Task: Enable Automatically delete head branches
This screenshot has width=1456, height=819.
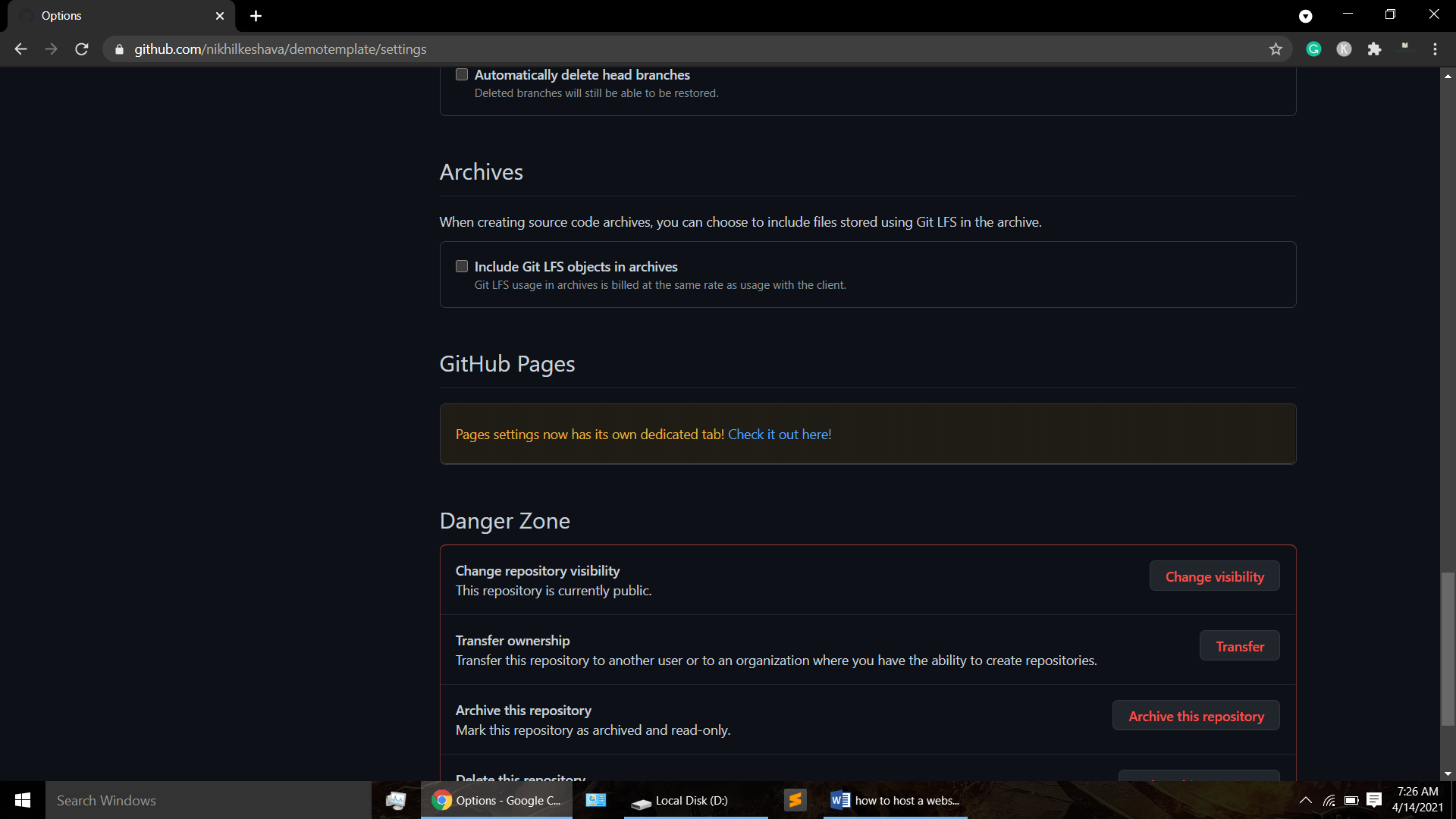Action: click(x=462, y=74)
